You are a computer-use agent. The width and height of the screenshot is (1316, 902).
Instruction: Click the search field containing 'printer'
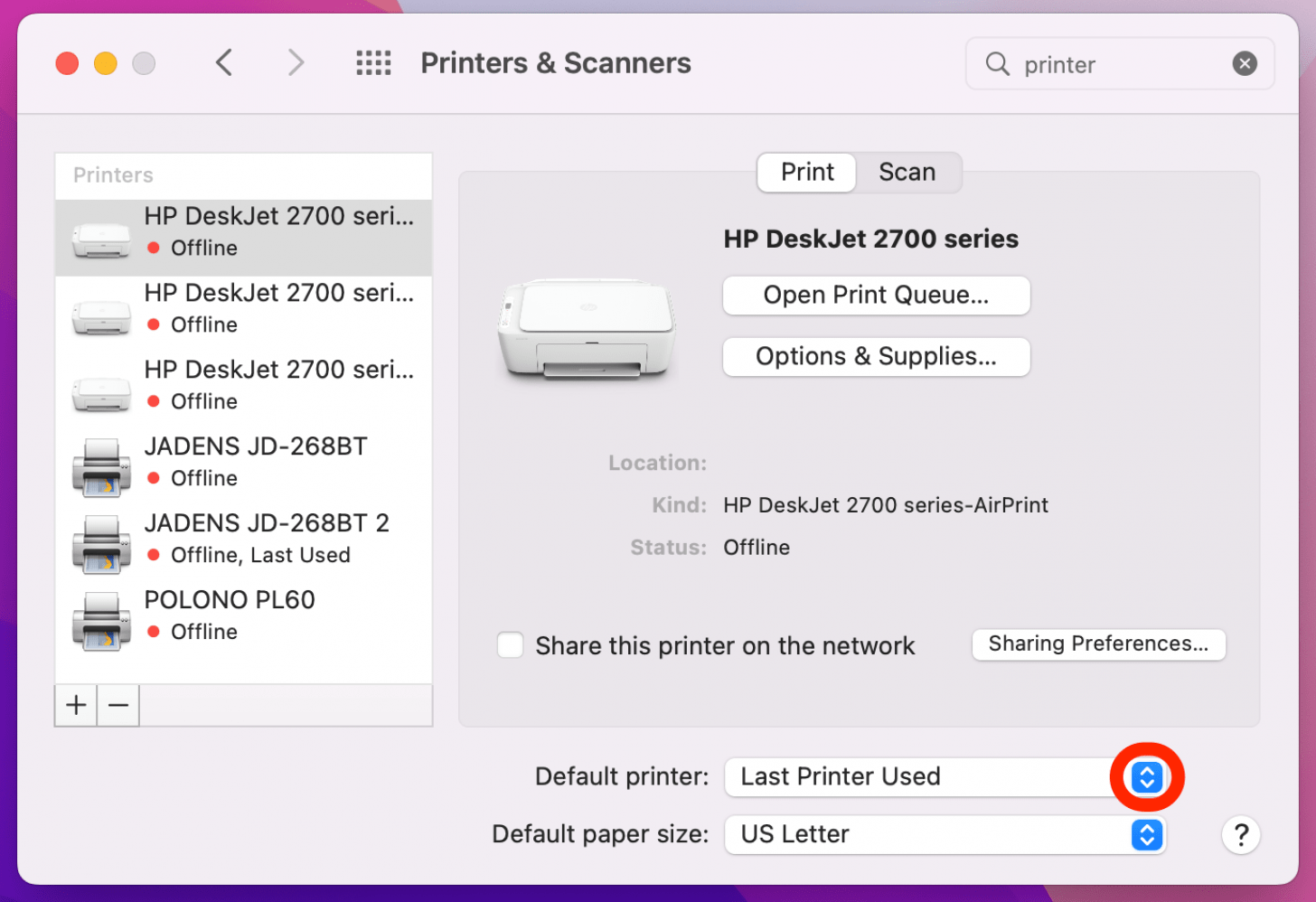(1120, 64)
